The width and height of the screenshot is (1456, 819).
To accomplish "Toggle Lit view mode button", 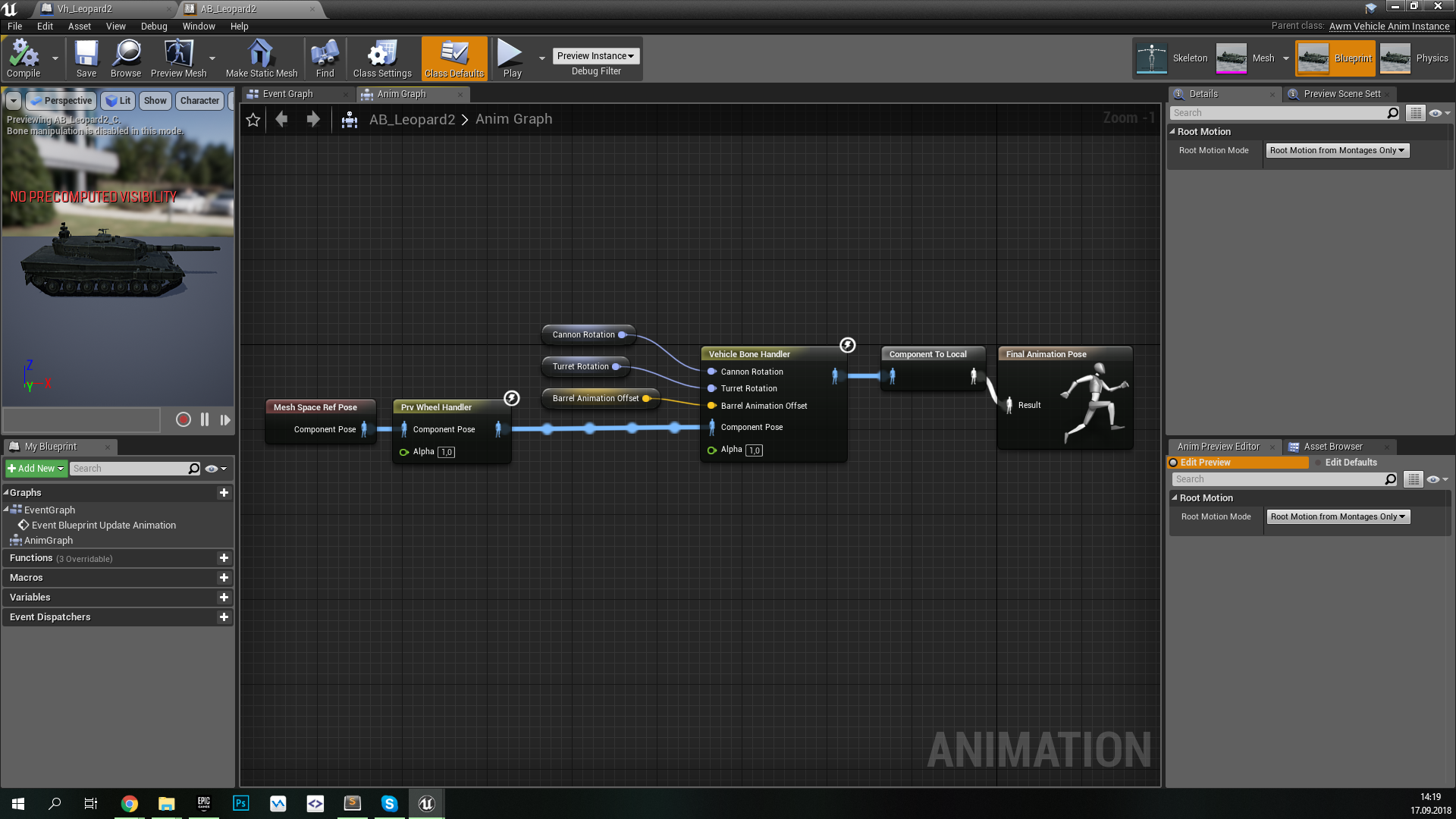I will (x=118, y=101).
